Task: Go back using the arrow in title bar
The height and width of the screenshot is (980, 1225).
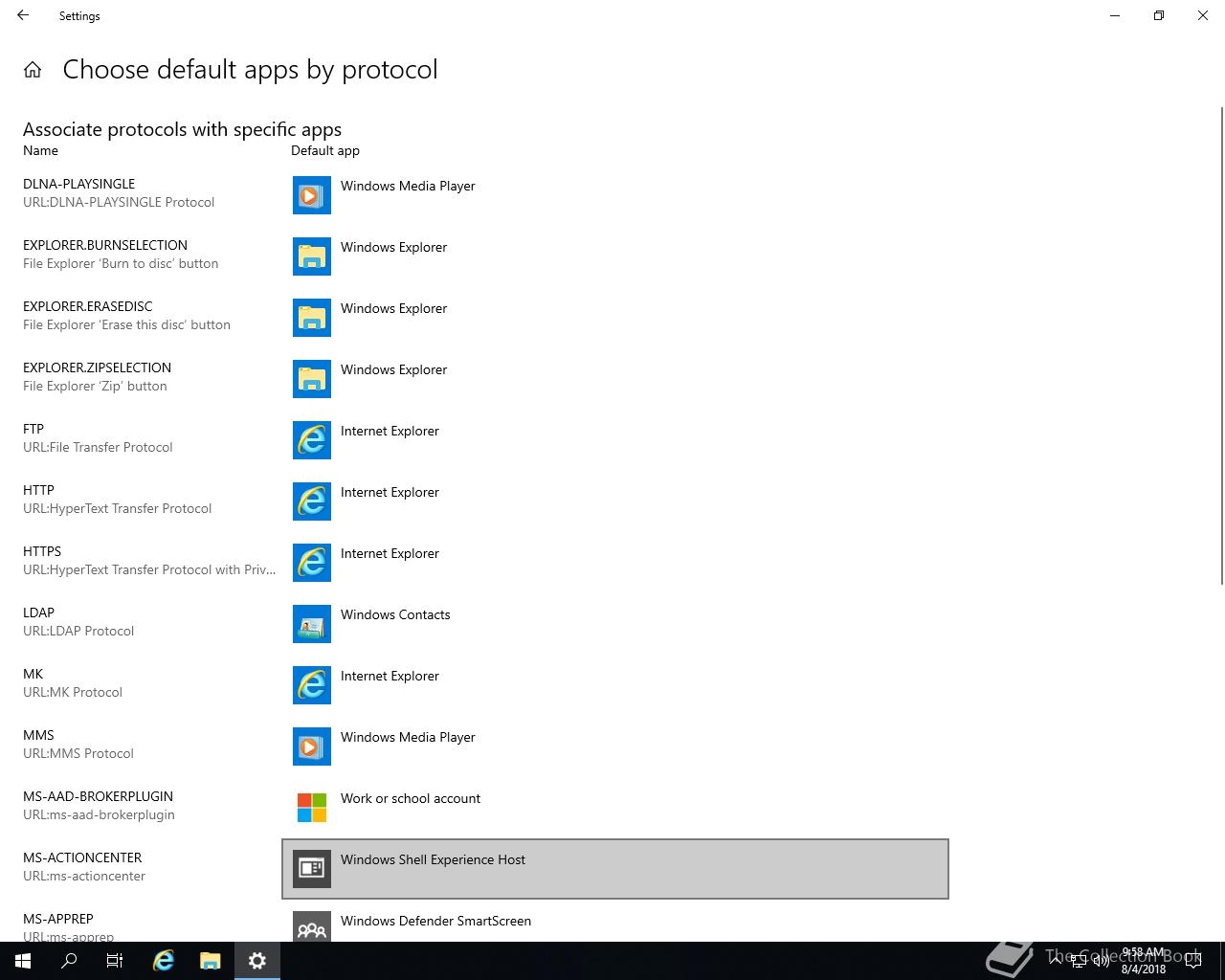Action: tap(23, 15)
